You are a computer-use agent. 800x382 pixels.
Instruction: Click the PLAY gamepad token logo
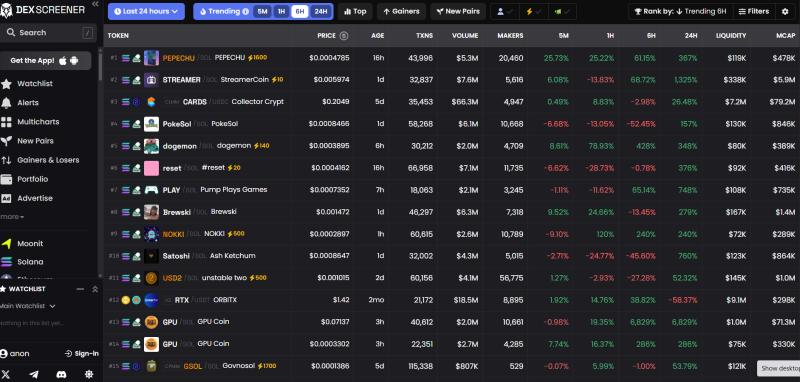[x=152, y=190]
